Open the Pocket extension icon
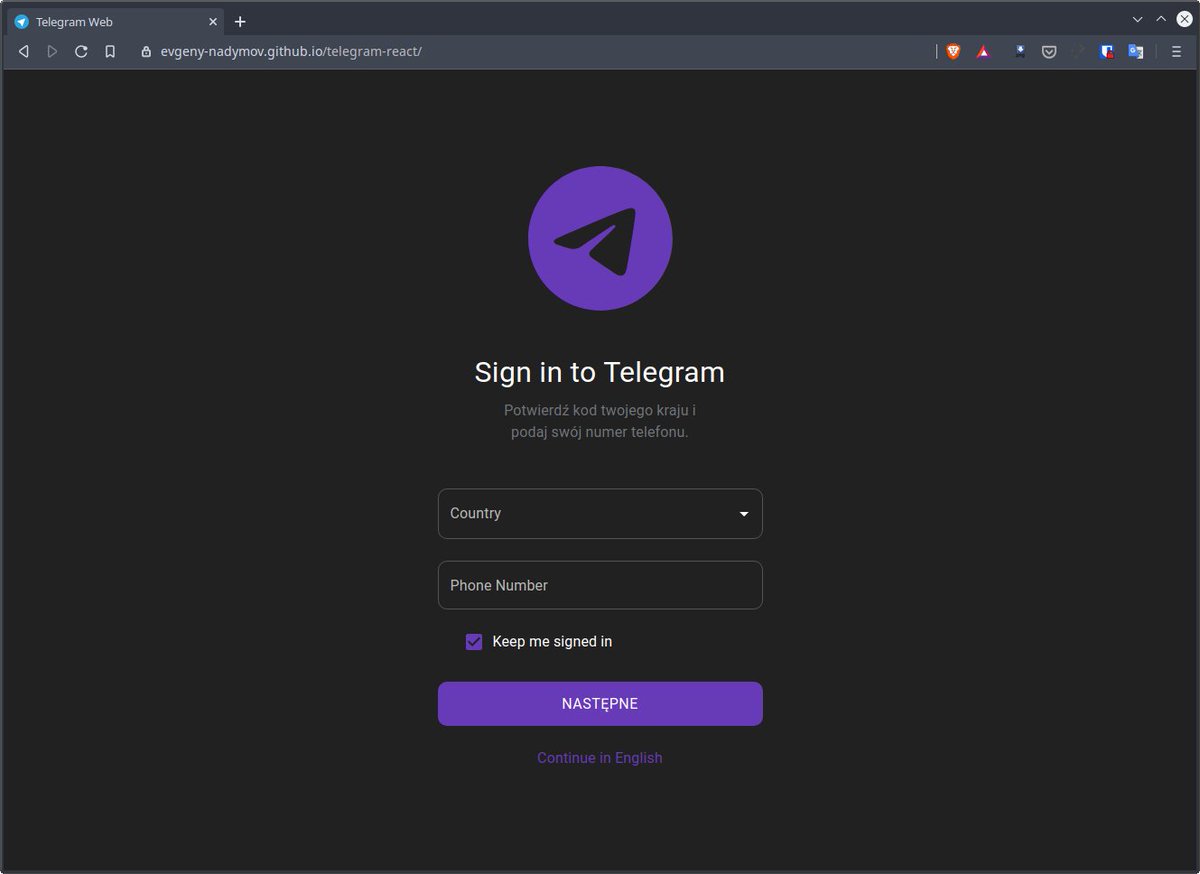This screenshot has height=874, width=1200. (1049, 51)
